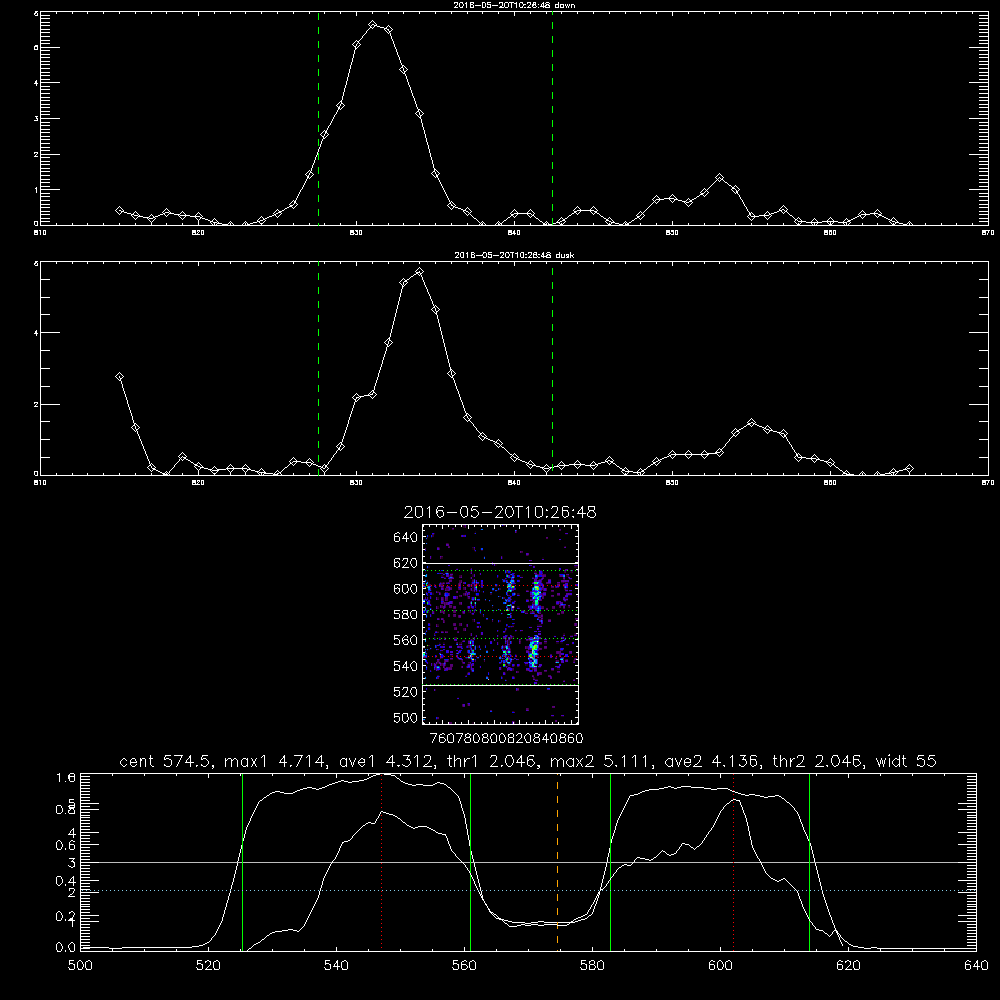This screenshot has width=1000, height=1000.
Task: Click the secondary dawn peak diamond near 853
Action: [x=719, y=178]
